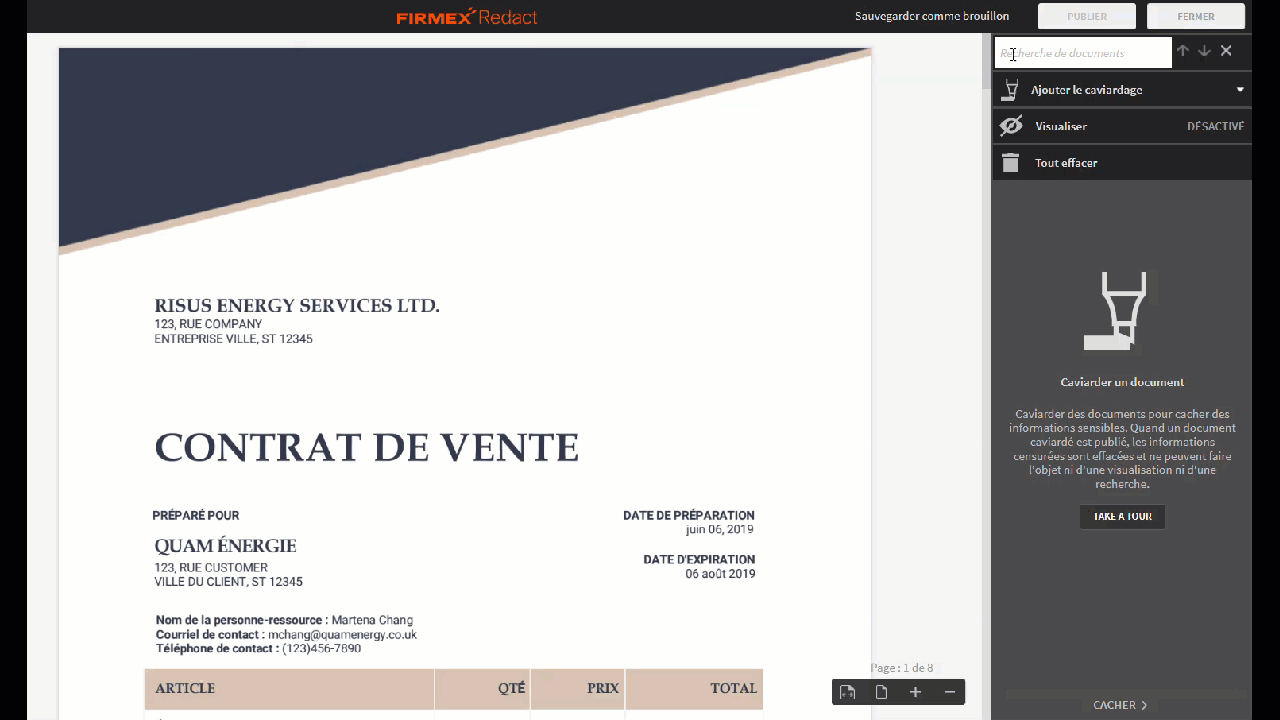The image size is (1280, 720).
Task: Click the CONTRAT DE VENTE heading
Action: [367, 447]
